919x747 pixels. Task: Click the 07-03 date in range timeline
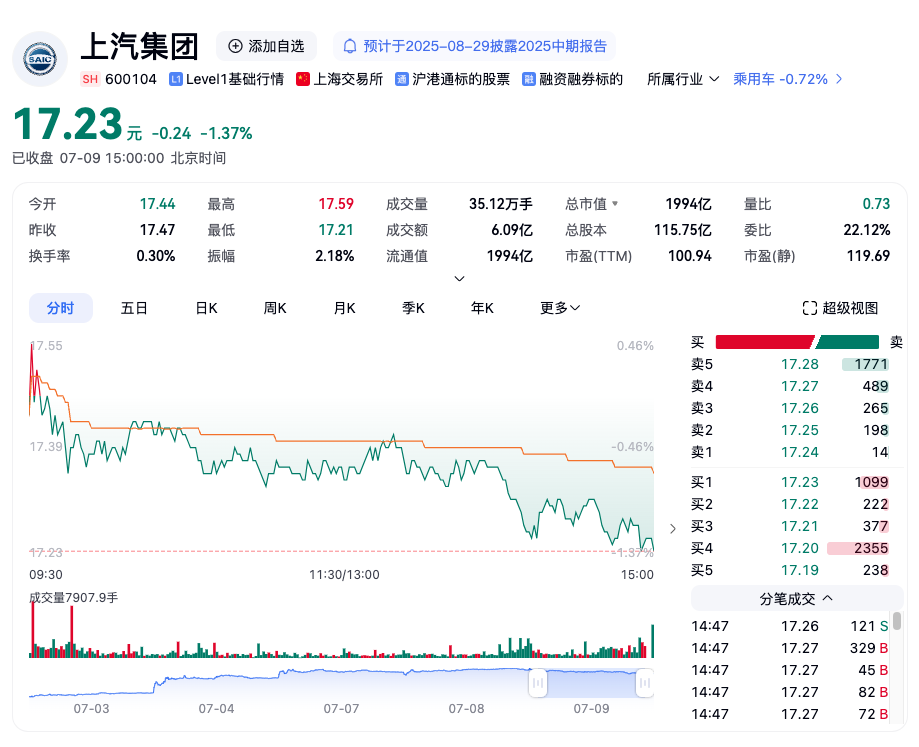pyautogui.click(x=91, y=709)
